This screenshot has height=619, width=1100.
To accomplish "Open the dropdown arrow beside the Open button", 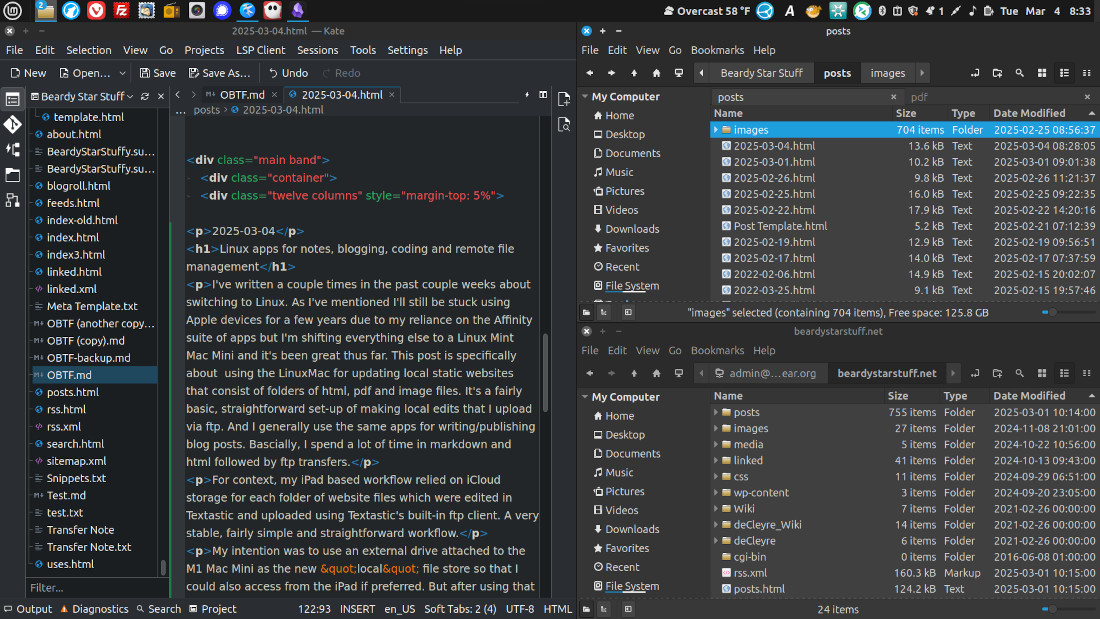I will 122,73.
